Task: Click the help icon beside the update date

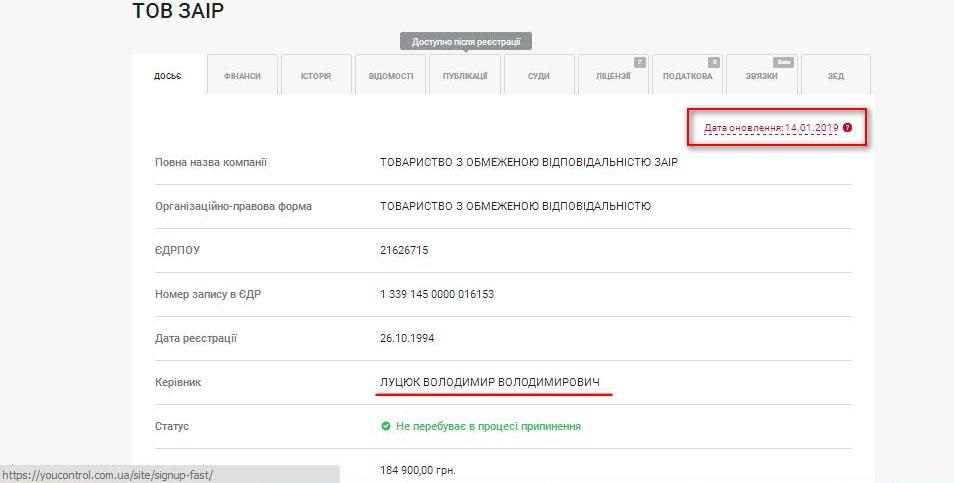Action: [848, 128]
